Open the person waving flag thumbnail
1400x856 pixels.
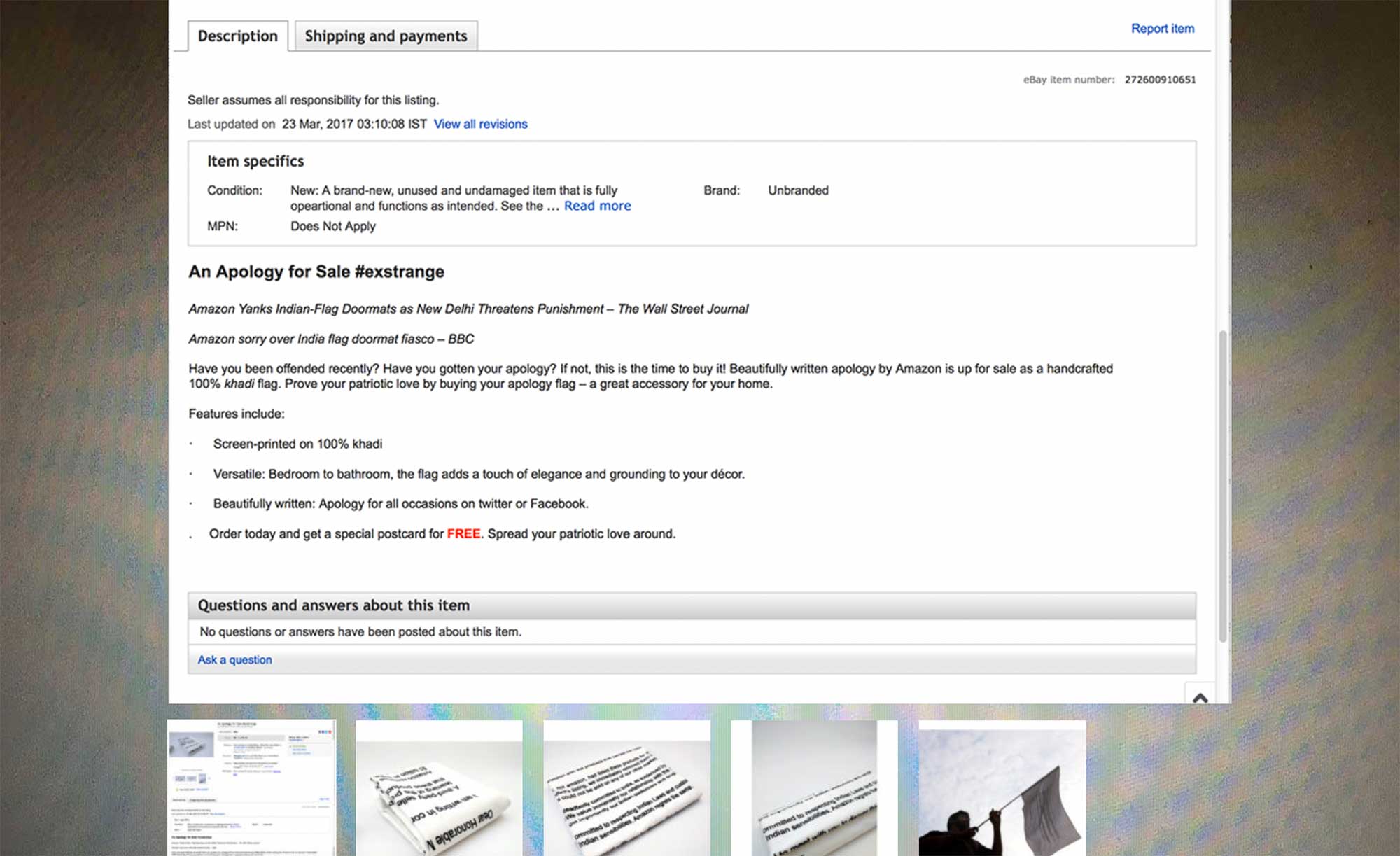(1002, 787)
